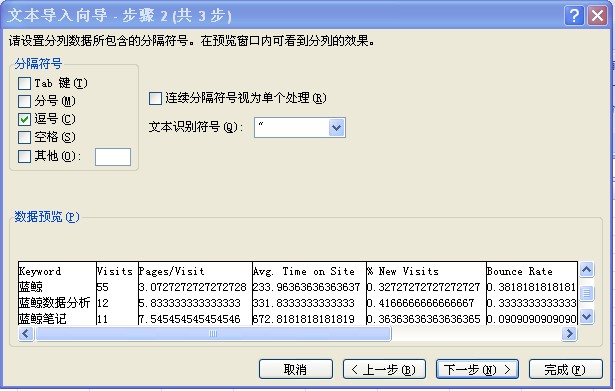The image size is (615, 391).
Task: Click the visits value 12 in preview
Action: pos(102,303)
